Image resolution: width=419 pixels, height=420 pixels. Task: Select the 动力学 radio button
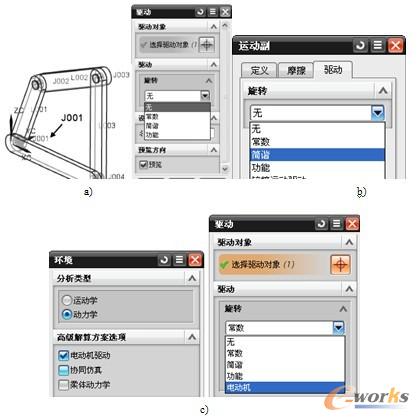pos(67,314)
